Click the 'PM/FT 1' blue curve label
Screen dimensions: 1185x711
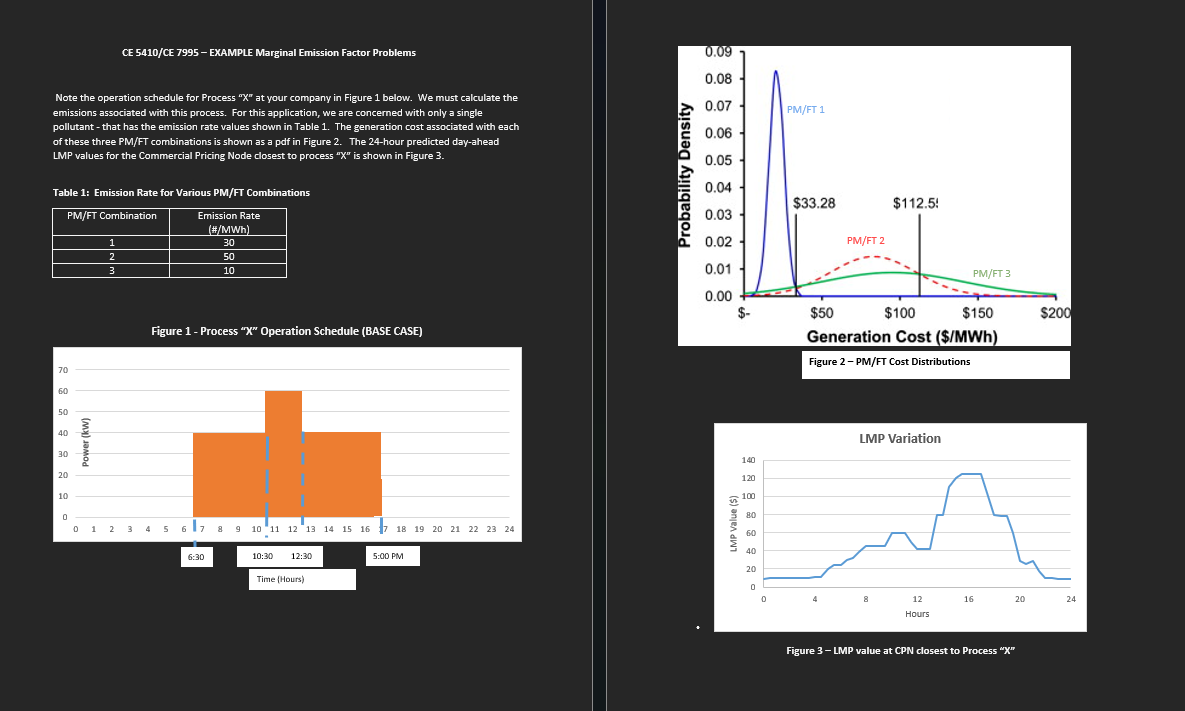tap(806, 110)
